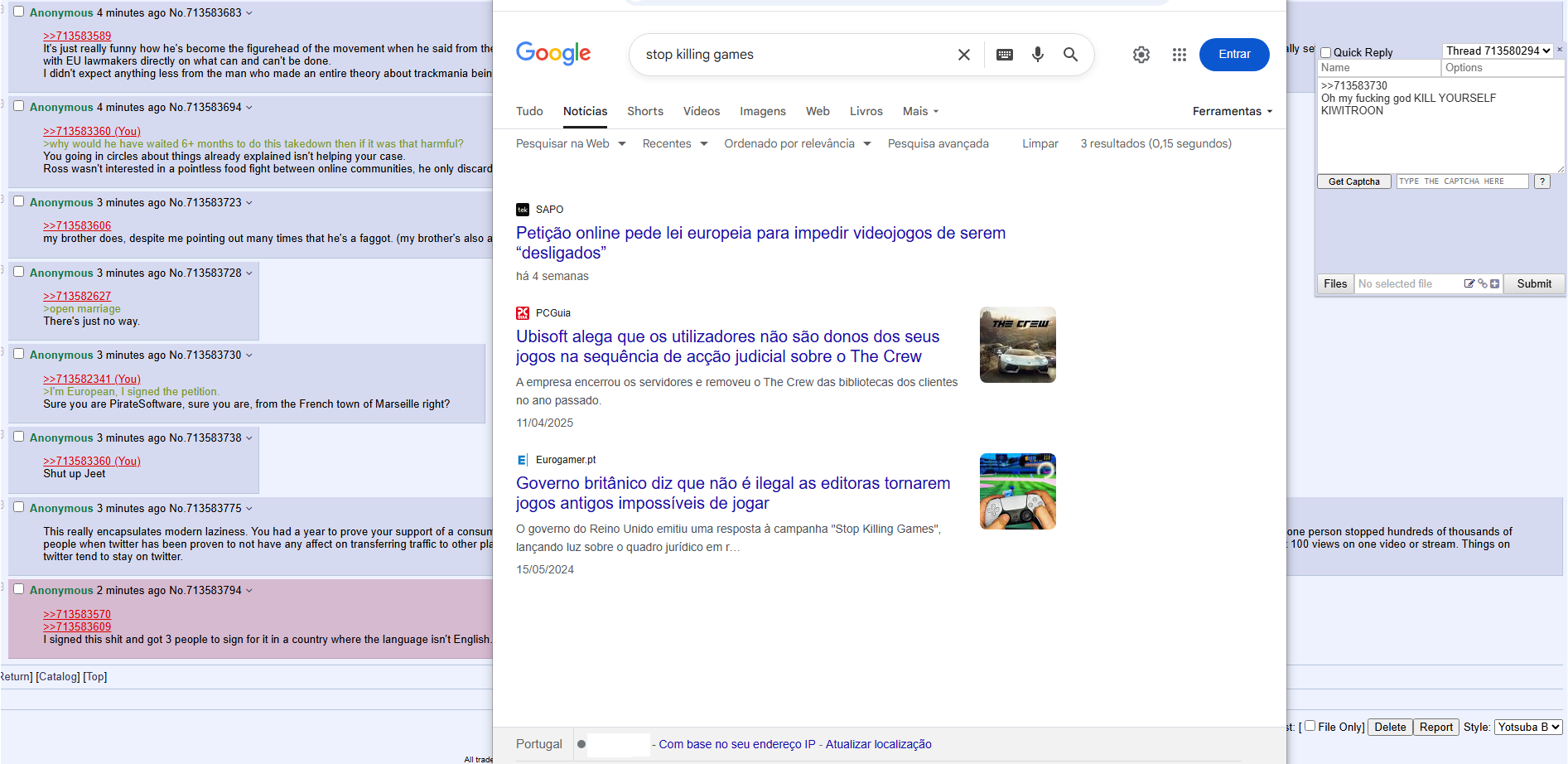Click the PCGuia source favicon
This screenshot has width=1568, height=764.
523,313
